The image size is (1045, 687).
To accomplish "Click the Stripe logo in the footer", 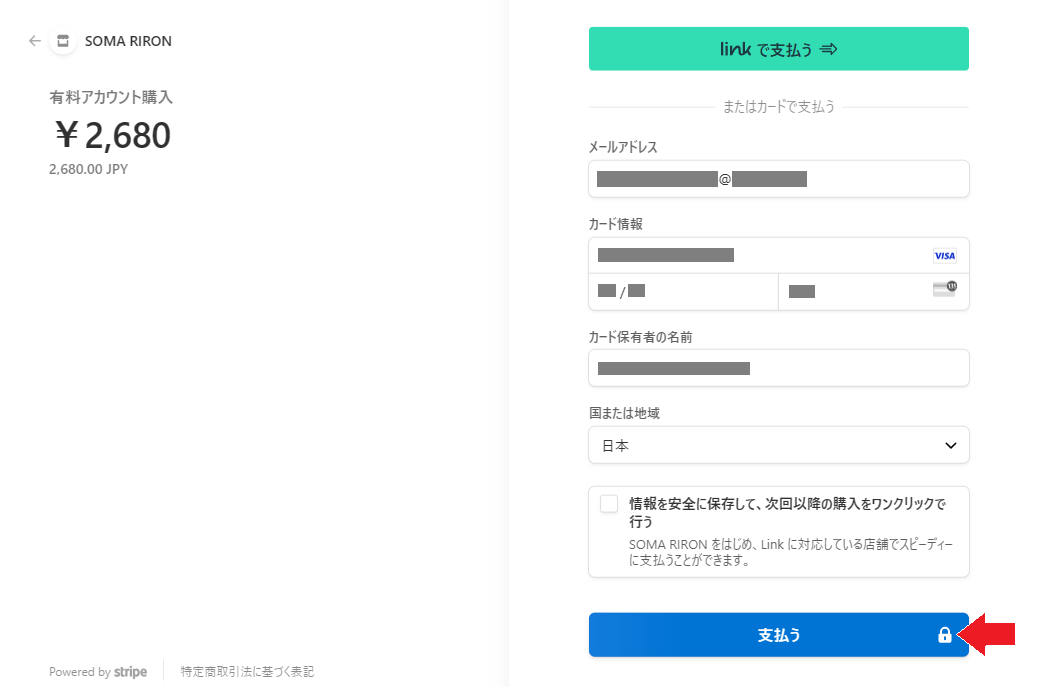I will (x=130, y=672).
